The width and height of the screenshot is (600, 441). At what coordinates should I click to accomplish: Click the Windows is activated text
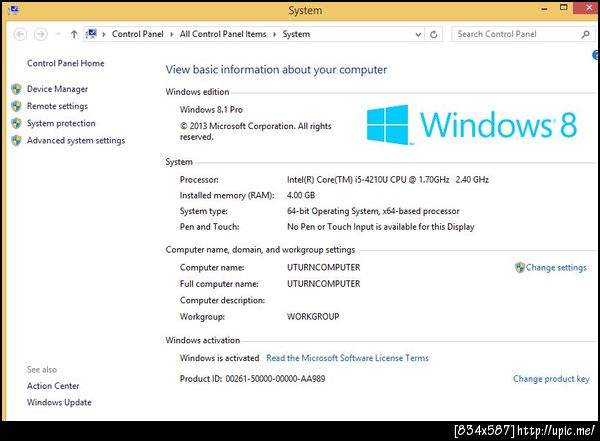219,358
